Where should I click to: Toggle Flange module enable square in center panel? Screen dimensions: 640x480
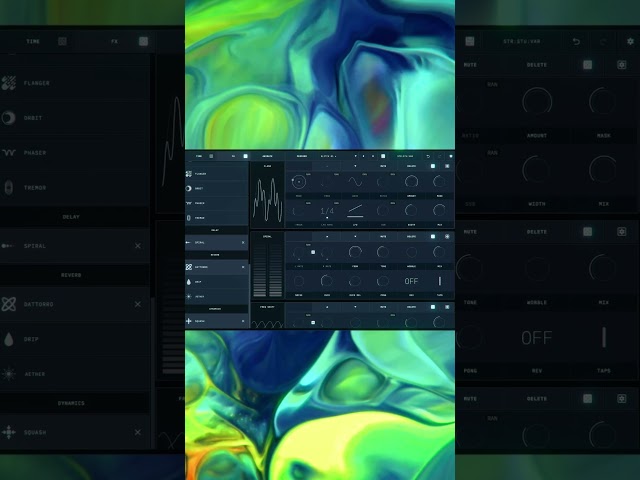point(433,166)
